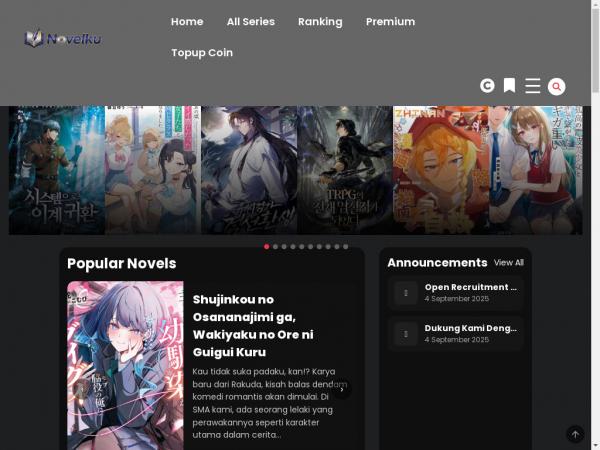Open the Premium menu item
The width and height of the screenshot is (600, 450).
click(x=390, y=22)
